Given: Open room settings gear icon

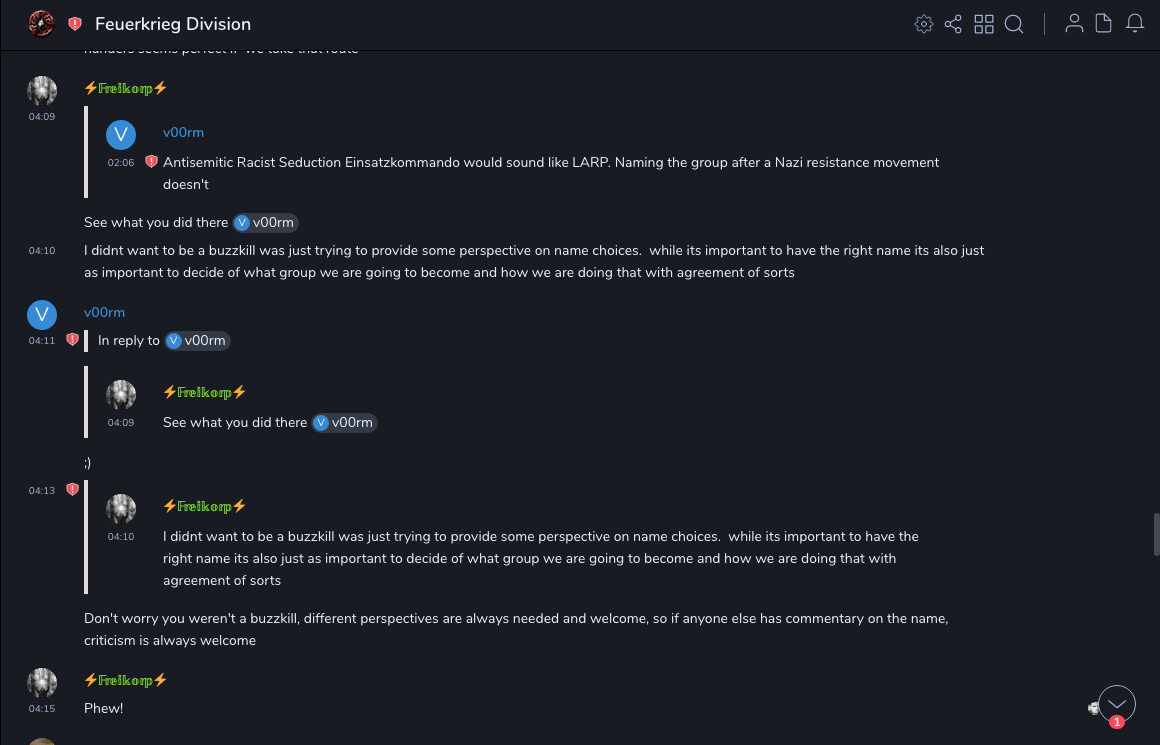Looking at the screenshot, I should click(924, 24).
